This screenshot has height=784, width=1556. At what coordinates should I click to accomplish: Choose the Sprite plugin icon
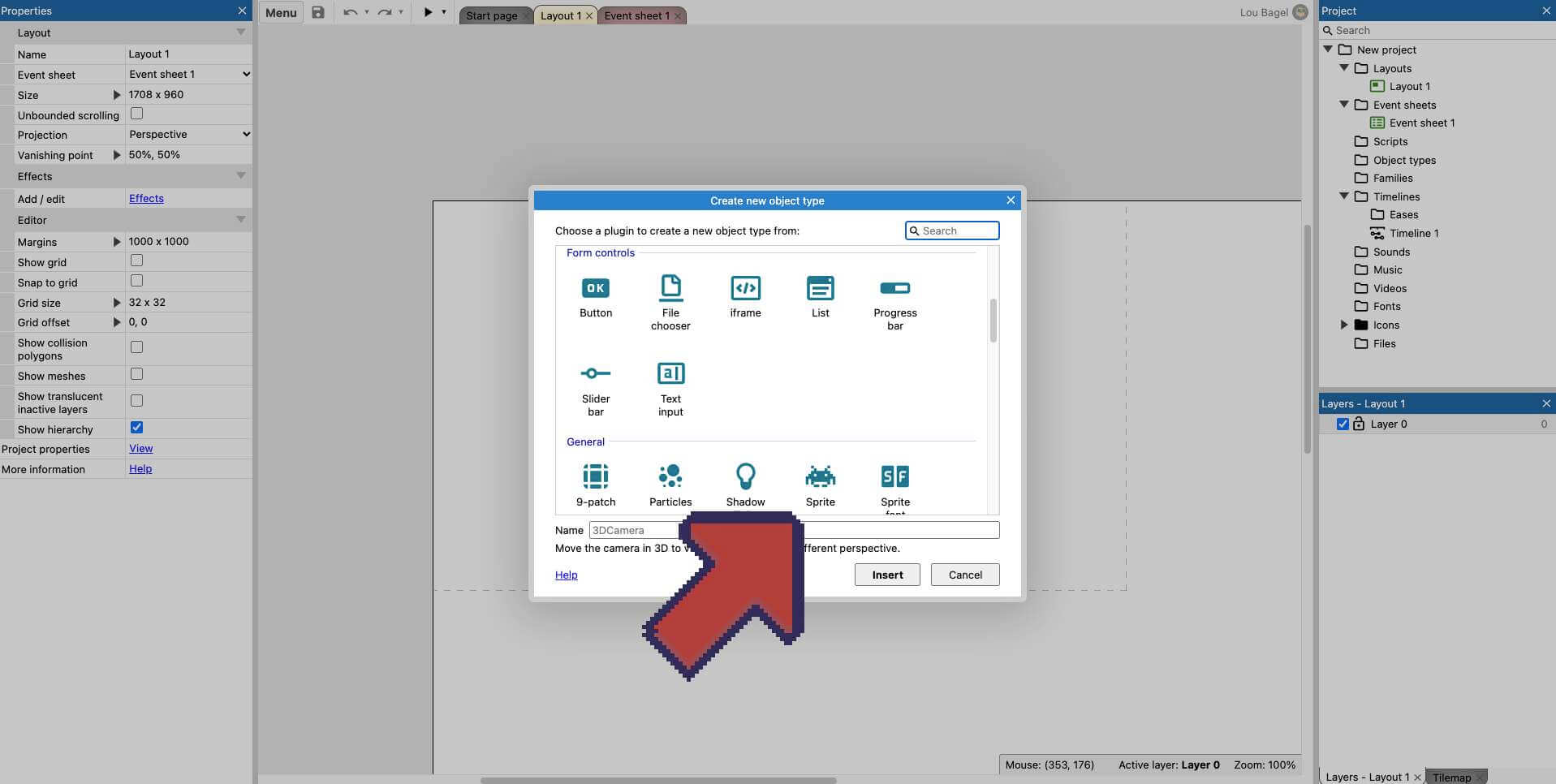(820, 476)
